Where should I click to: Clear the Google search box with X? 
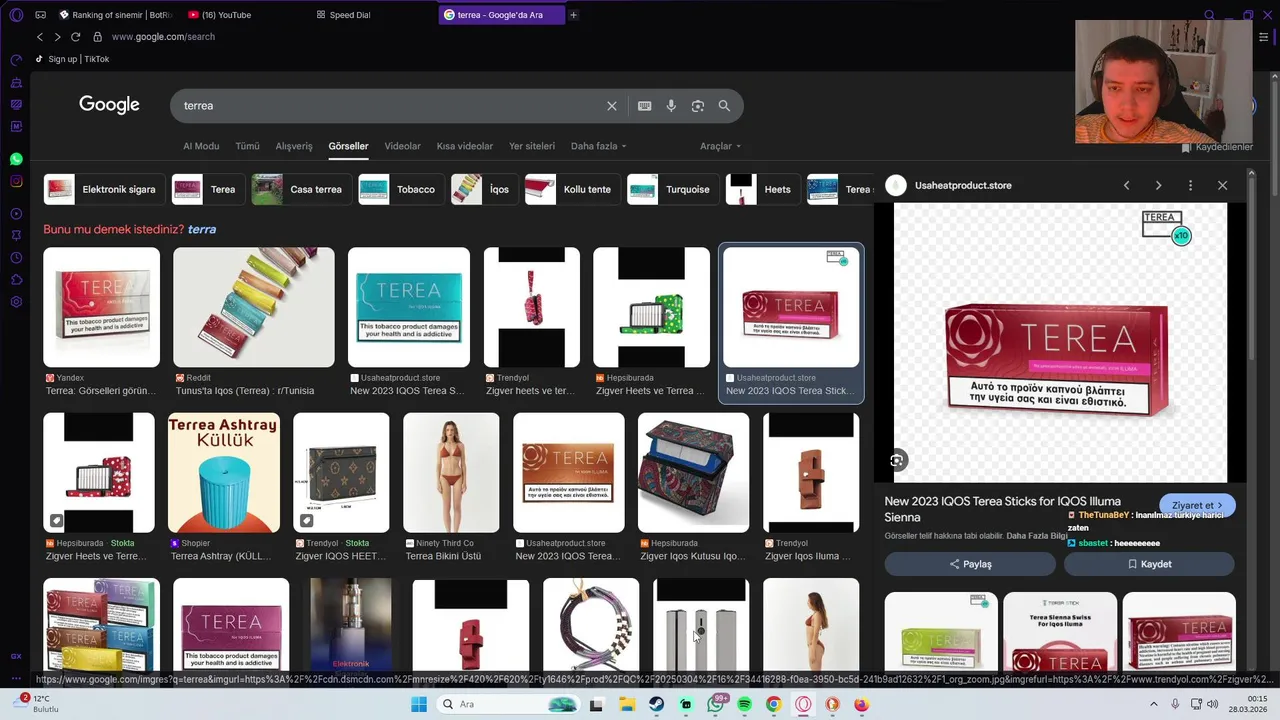(x=612, y=106)
